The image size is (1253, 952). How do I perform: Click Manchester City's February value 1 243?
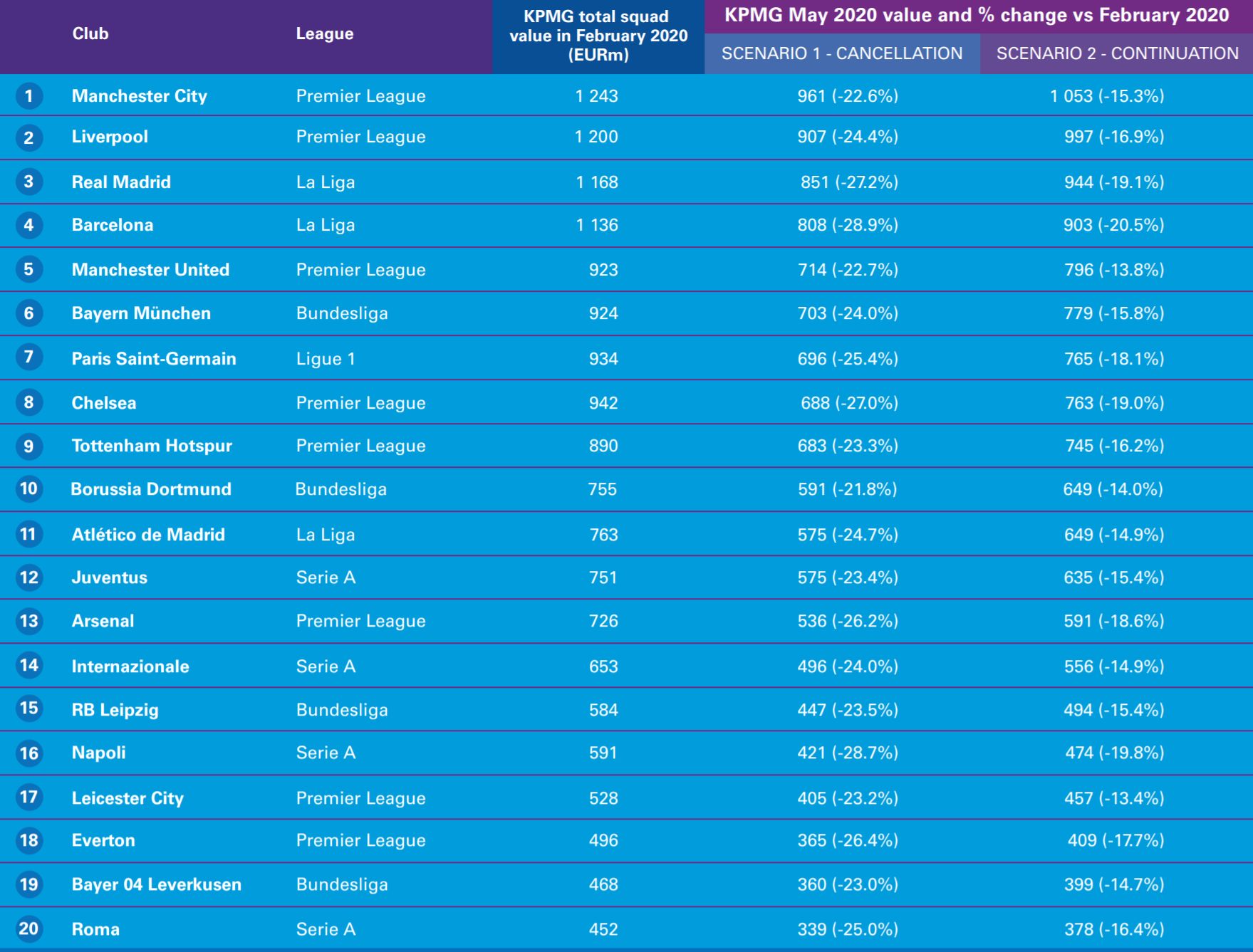coord(597,96)
